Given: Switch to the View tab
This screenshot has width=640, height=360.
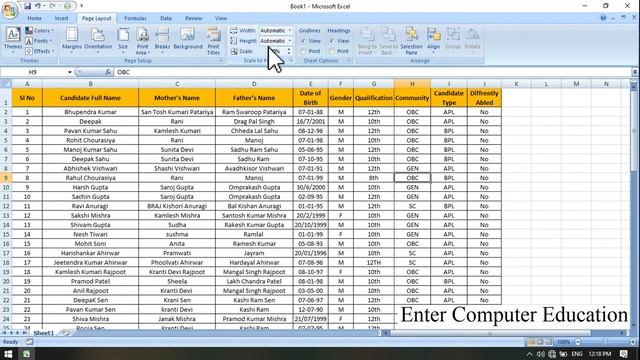Looking at the screenshot, I should pyautogui.click(x=221, y=18).
